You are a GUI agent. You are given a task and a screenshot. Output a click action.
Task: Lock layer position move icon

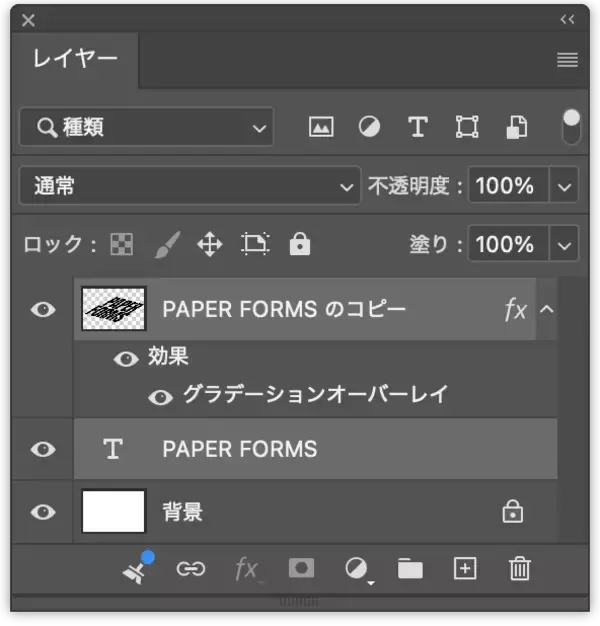pos(210,244)
